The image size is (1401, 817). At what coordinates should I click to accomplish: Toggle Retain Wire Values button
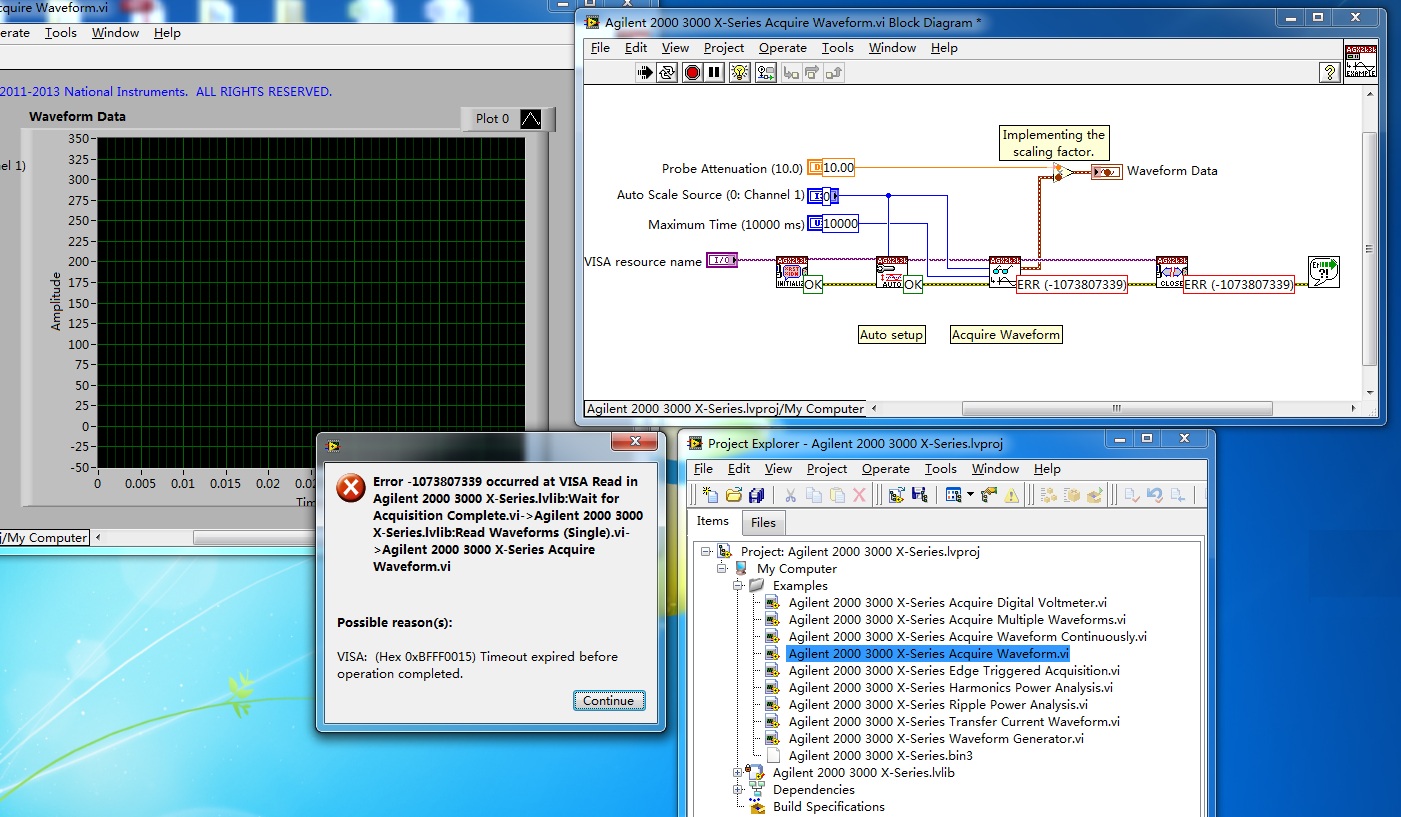pyautogui.click(x=766, y=72)
